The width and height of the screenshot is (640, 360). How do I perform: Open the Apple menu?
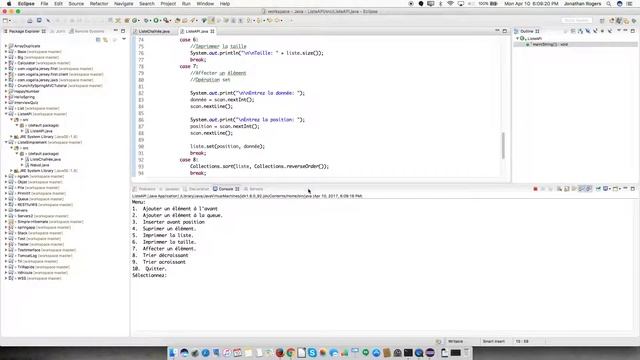pos(9,4)
